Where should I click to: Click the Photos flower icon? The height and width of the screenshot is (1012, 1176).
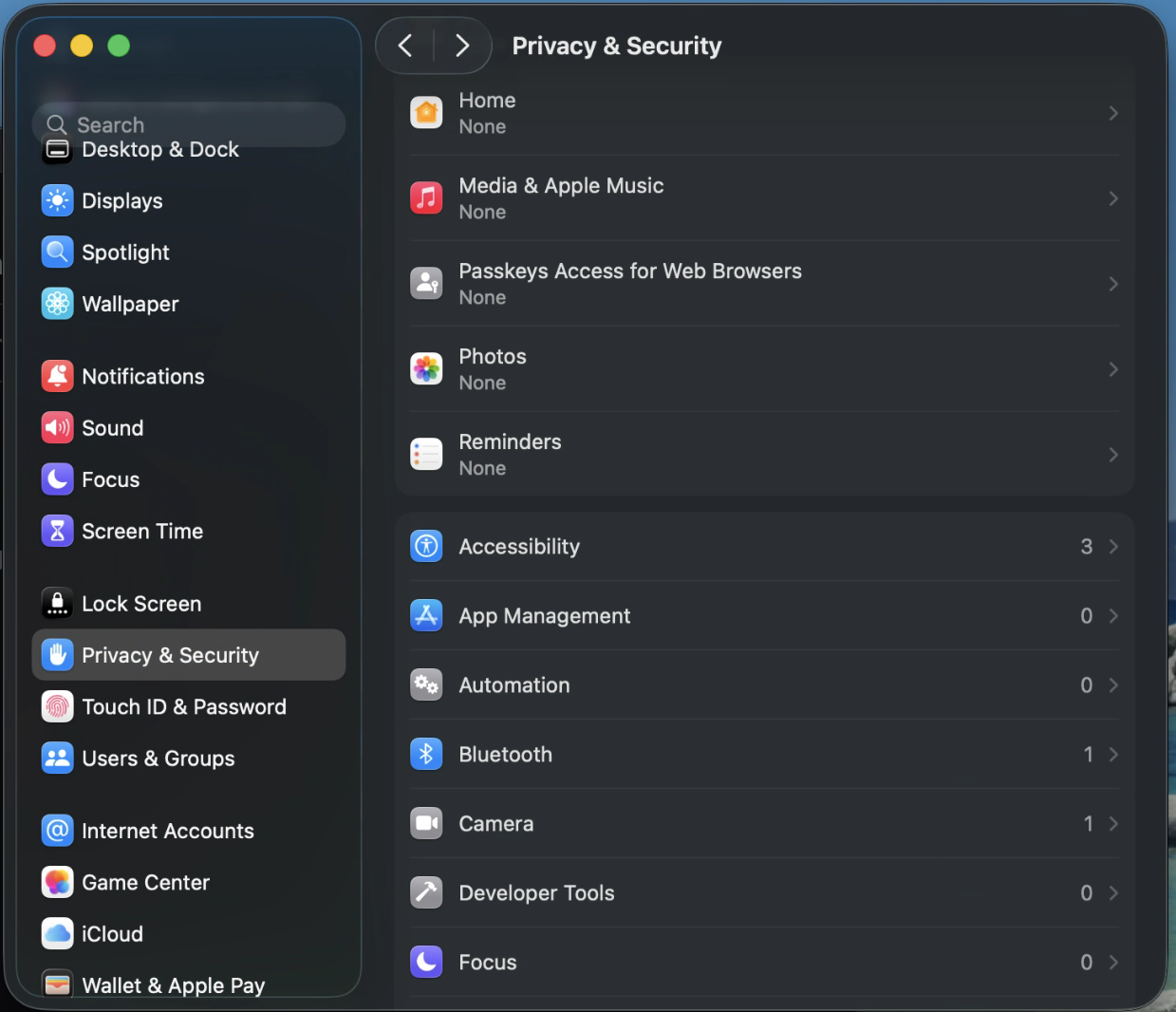[x=426, y=368]
